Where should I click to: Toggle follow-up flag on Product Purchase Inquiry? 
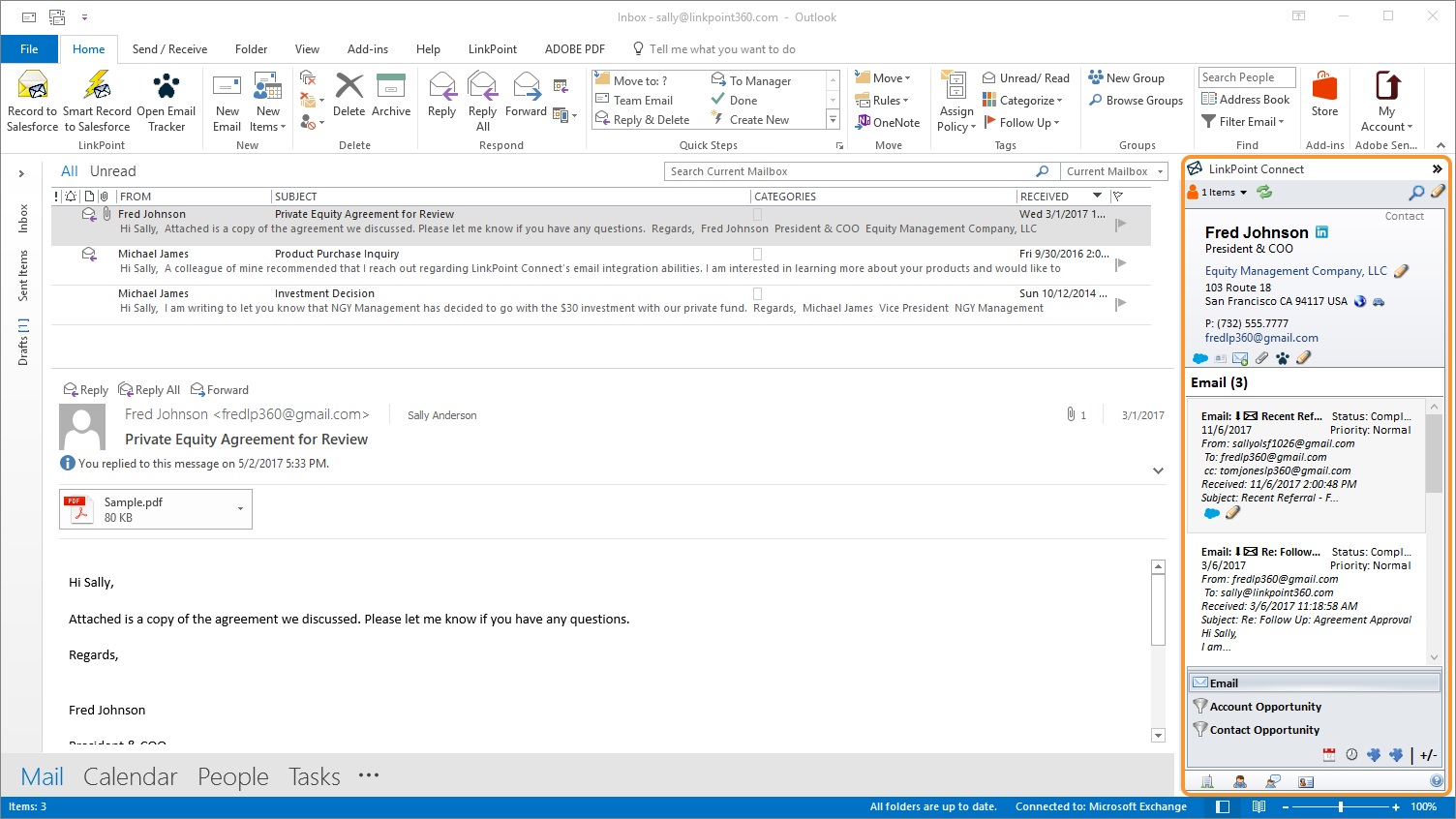[x=1121, y=264]
